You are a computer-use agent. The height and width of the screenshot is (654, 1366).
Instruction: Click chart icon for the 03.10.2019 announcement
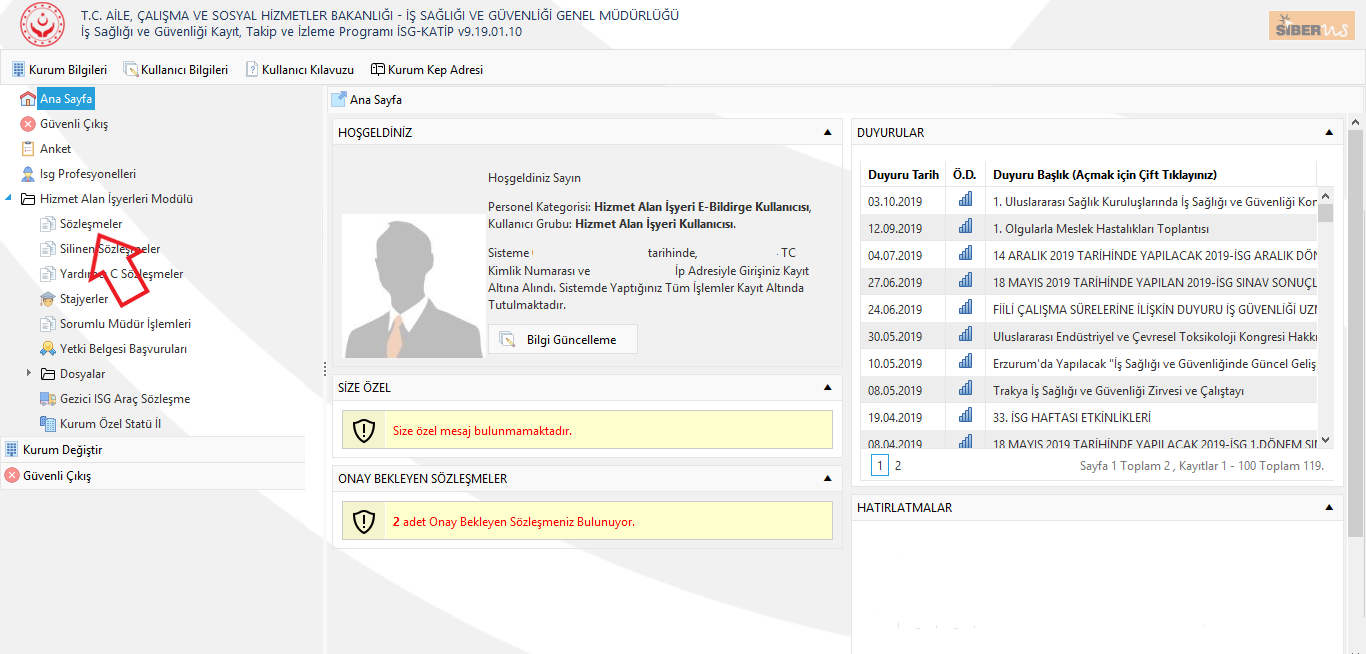click(965, 201)
